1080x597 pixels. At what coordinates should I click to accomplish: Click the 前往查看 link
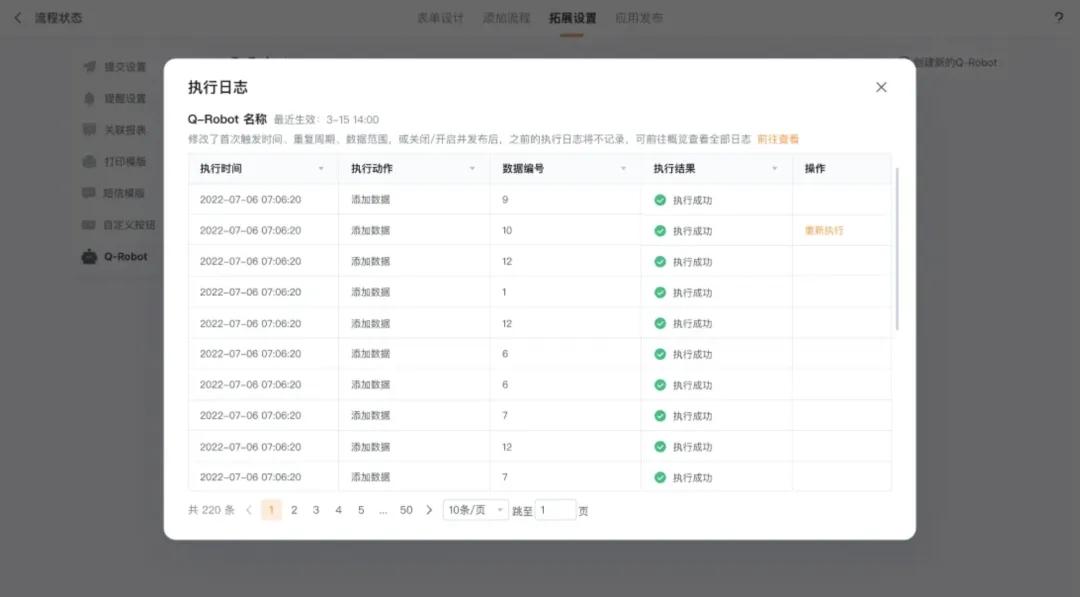coord(778,139)
